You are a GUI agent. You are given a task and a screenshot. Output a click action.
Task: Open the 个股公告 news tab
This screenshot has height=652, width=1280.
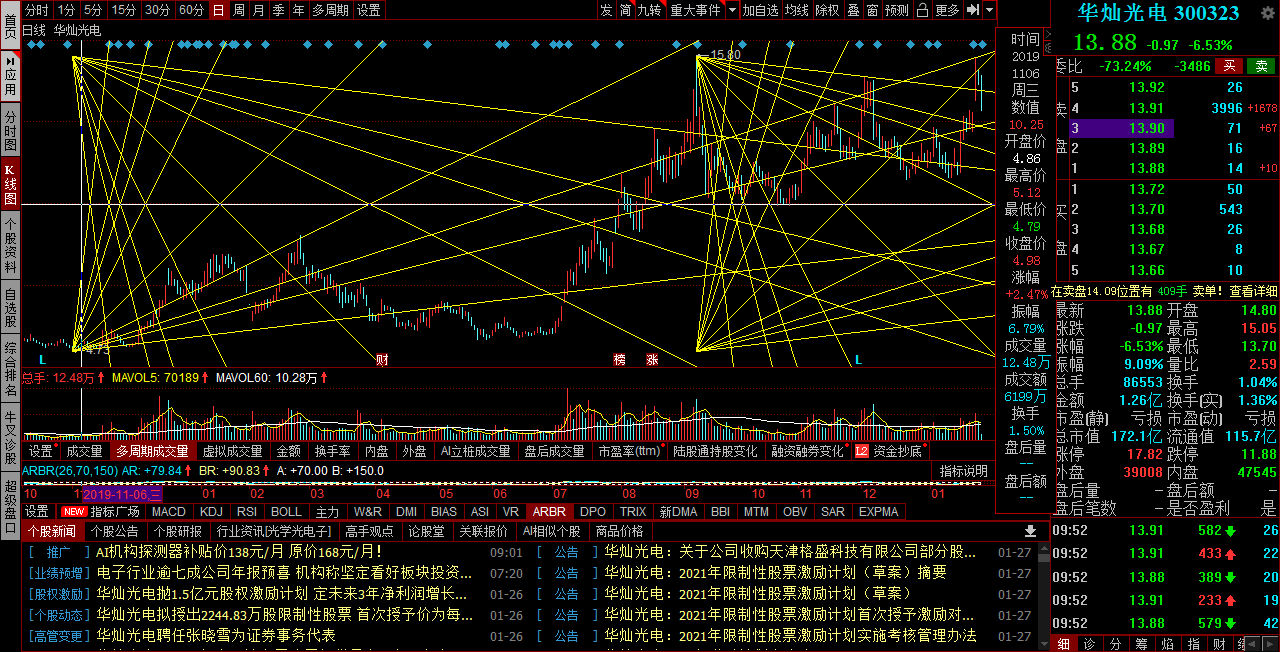point(114,531)
